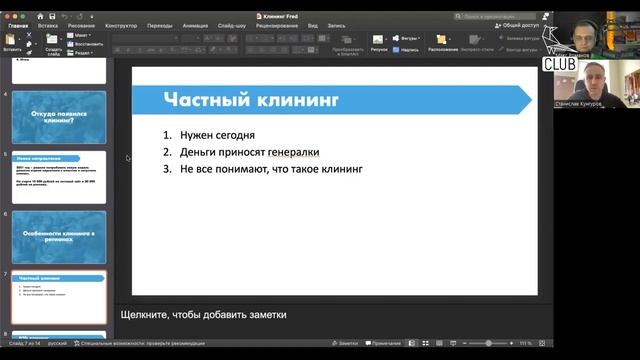This screenshot has height=360, width=640.
Task: Open the Анимация ribbon tab
Action: point(195,26)
